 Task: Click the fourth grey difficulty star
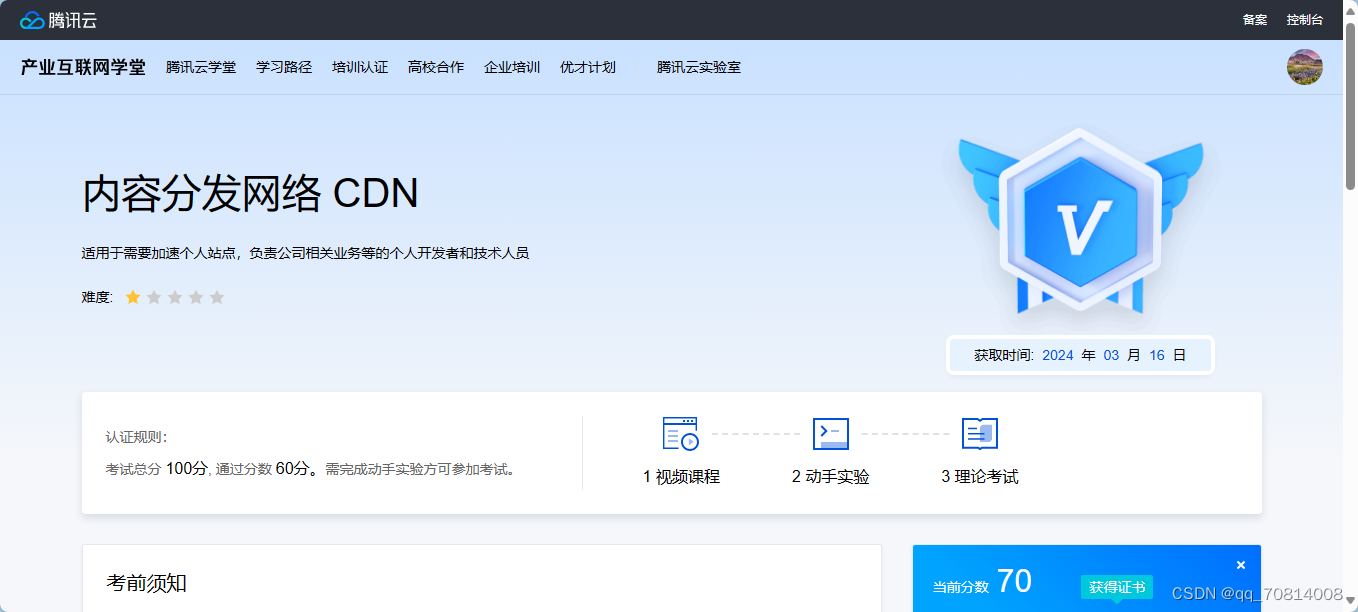click(x=196, y=297)
